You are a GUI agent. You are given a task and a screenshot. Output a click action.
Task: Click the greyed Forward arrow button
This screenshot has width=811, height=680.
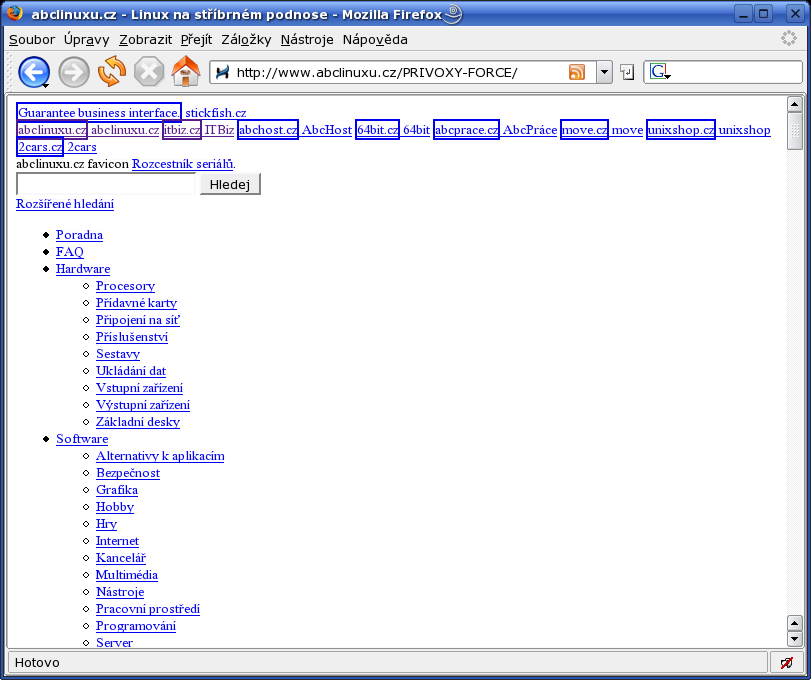coord(74,72)
